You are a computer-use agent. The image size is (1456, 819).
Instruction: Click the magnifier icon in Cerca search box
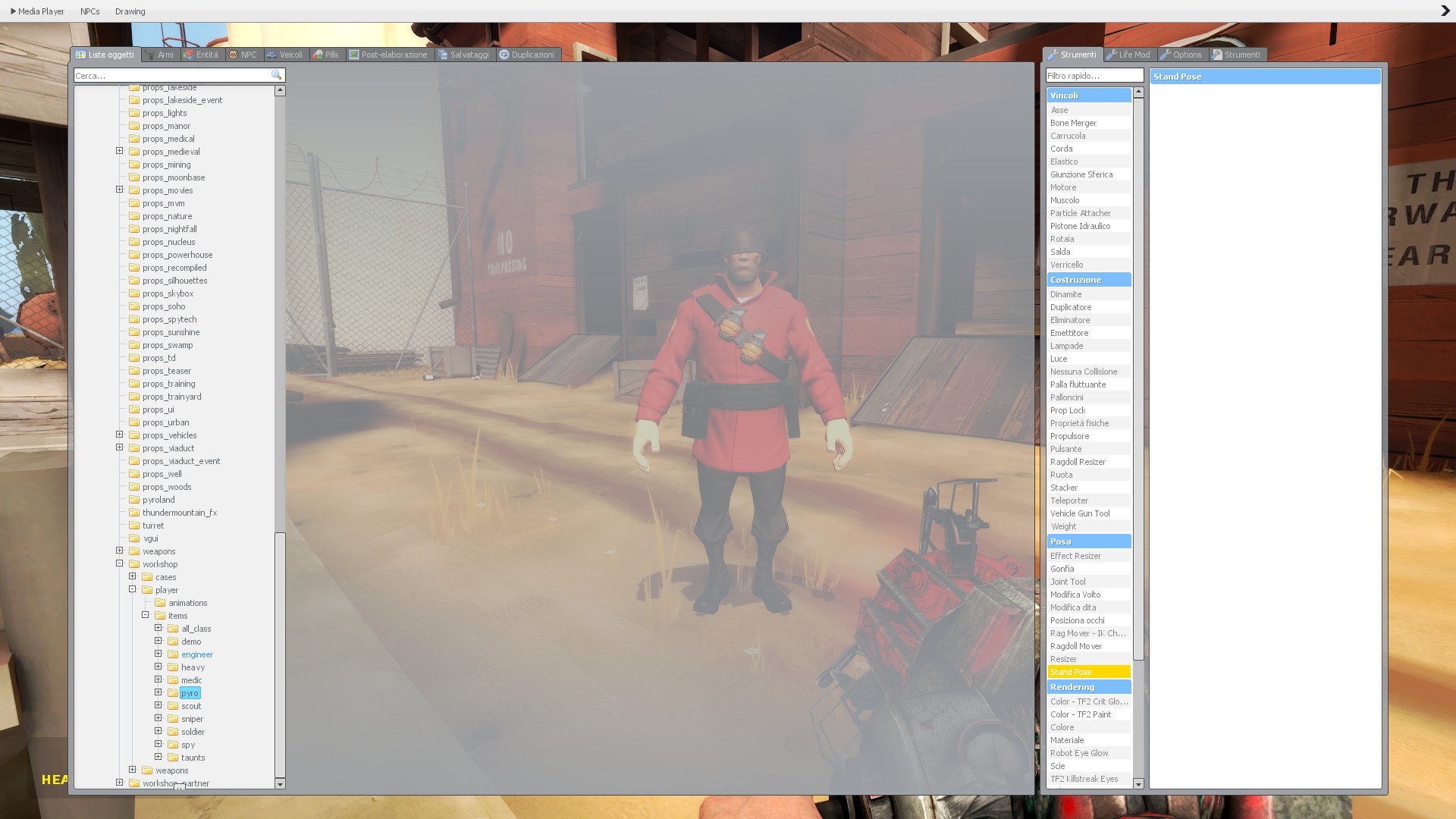click(x=276, y=75)
